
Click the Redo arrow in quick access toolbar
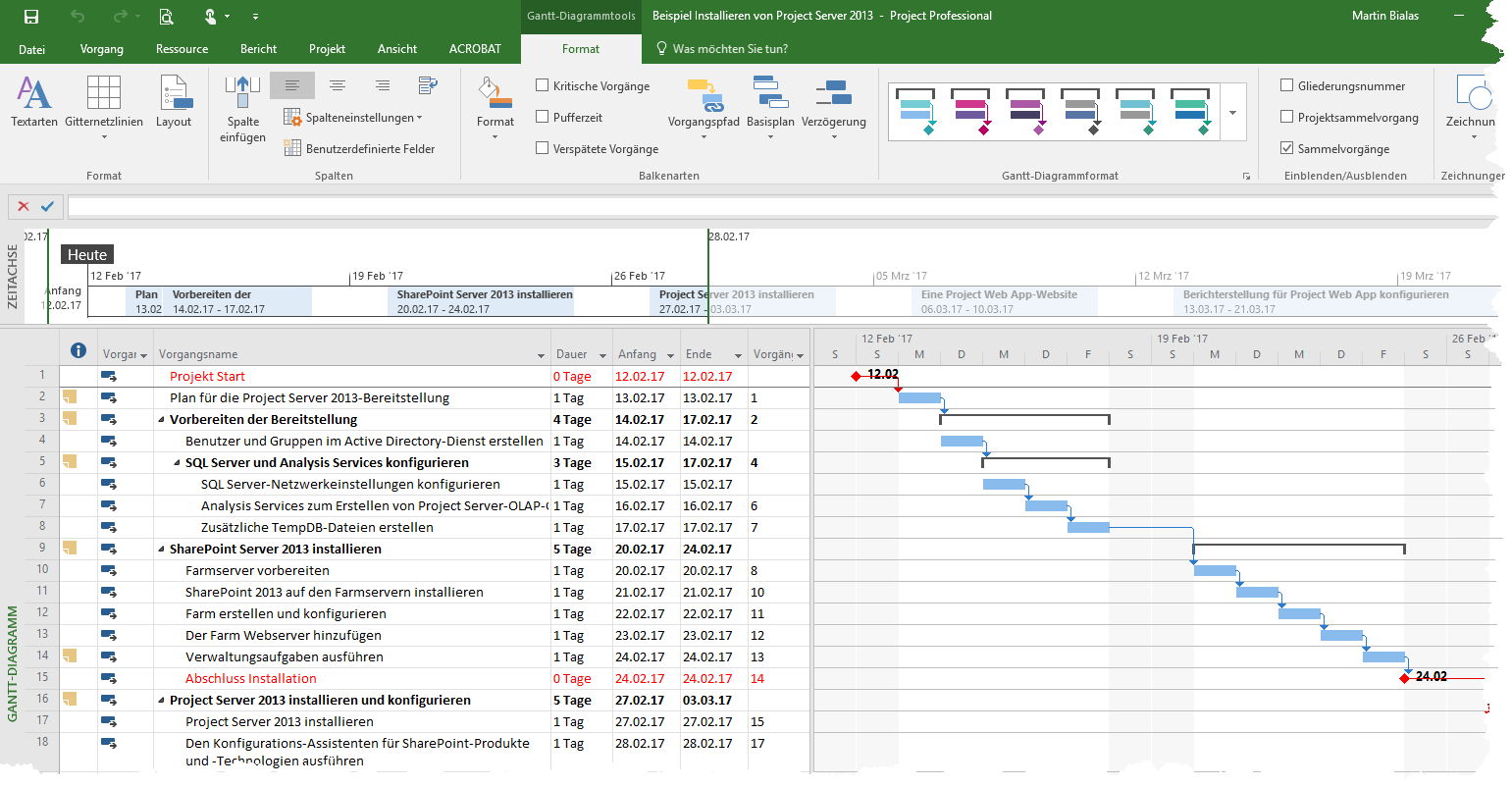120,16
